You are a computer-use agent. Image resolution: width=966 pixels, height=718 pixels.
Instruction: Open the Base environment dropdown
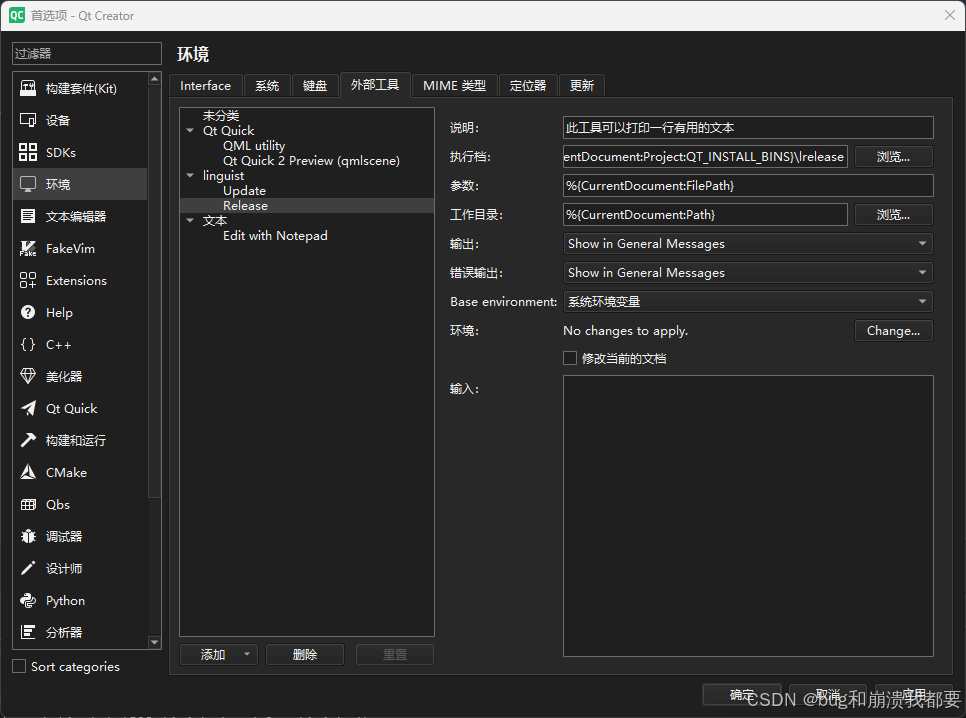click(x=748, y=301)
